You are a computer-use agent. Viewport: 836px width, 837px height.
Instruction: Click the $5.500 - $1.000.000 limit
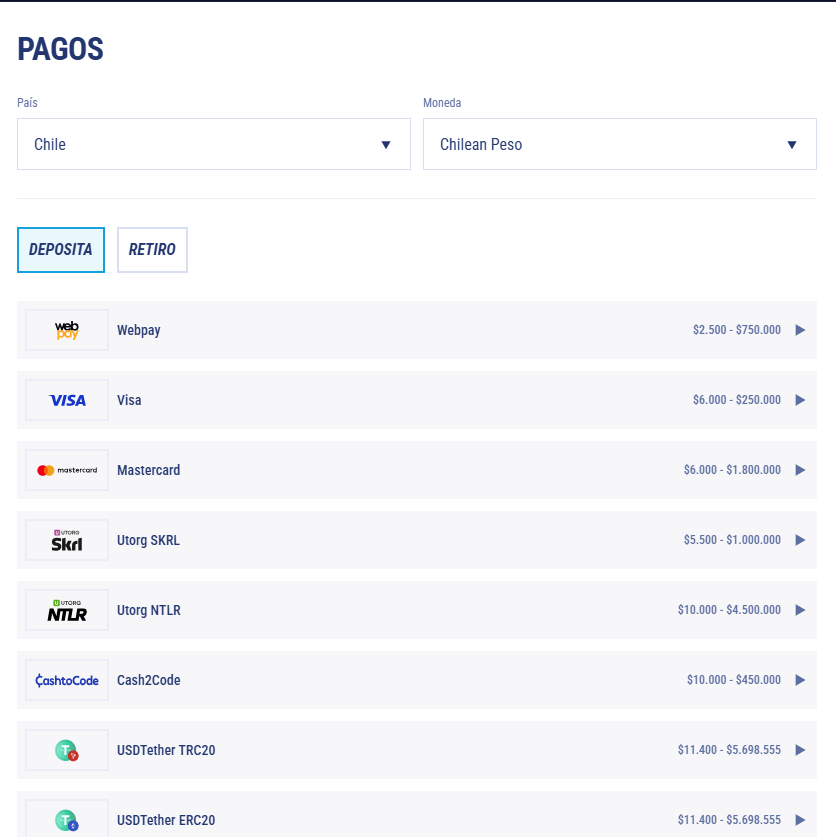click(732, 540)
